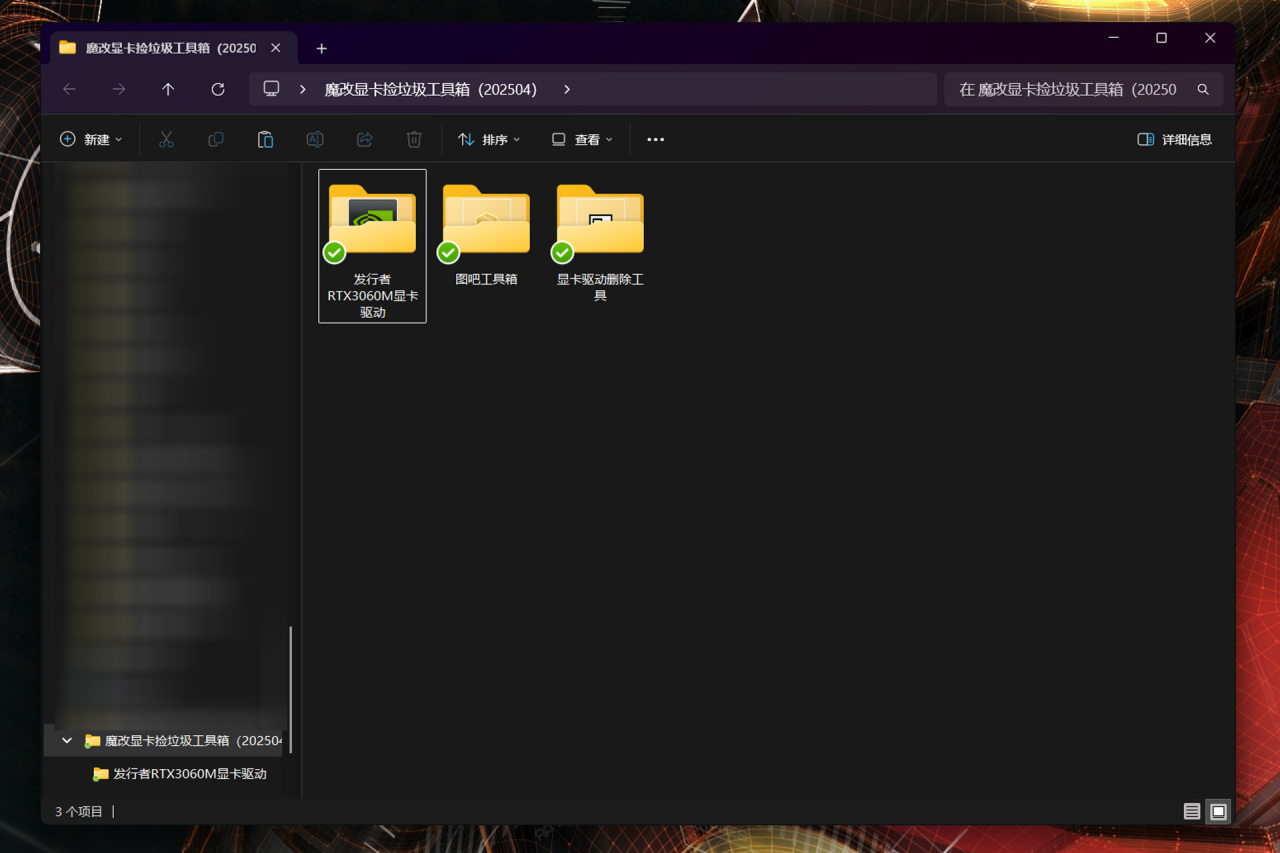Toggle the 详细信息 details pane

(1175, 139)
